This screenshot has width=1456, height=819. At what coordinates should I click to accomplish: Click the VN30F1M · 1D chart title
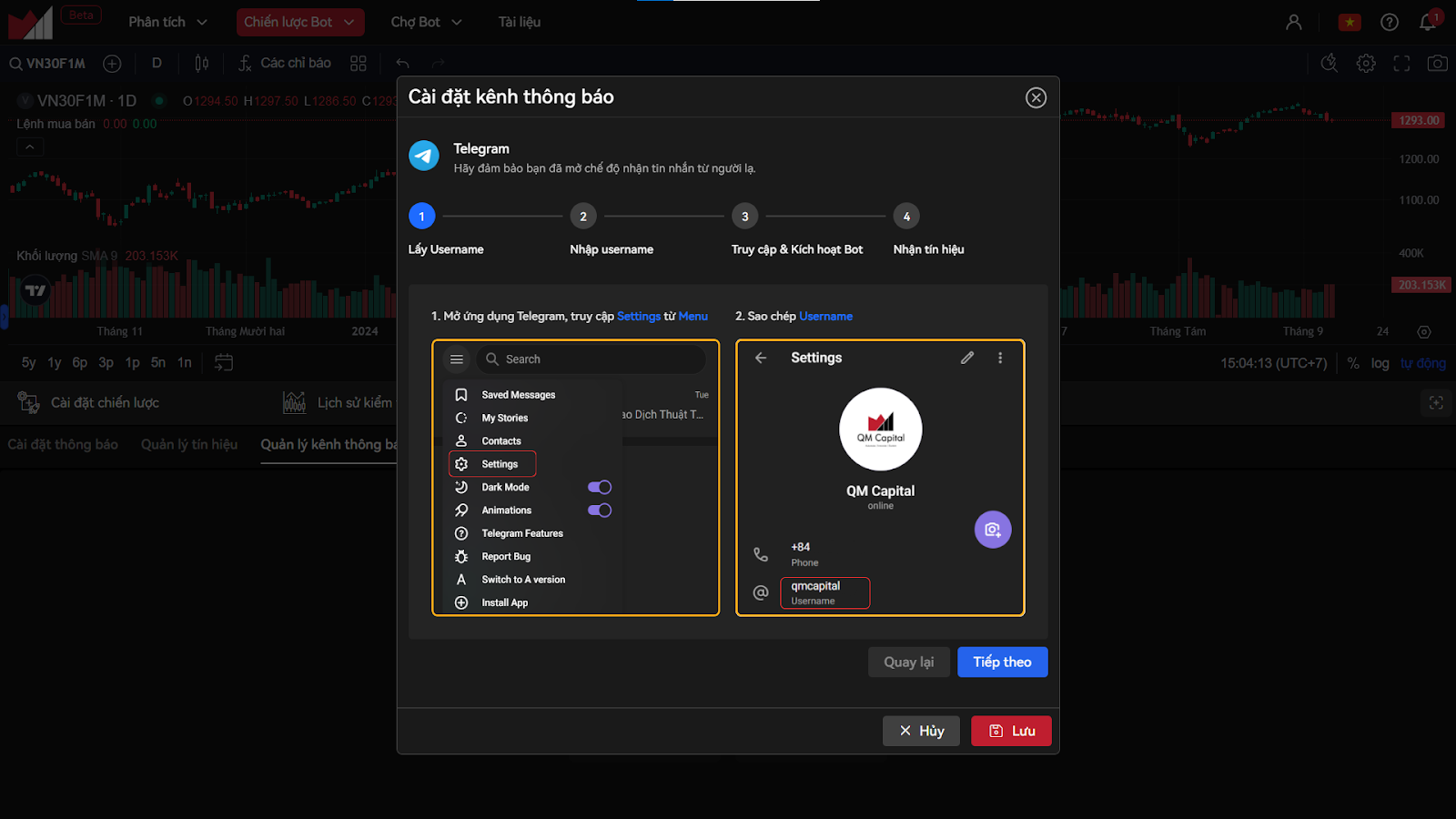click(86, 101)
